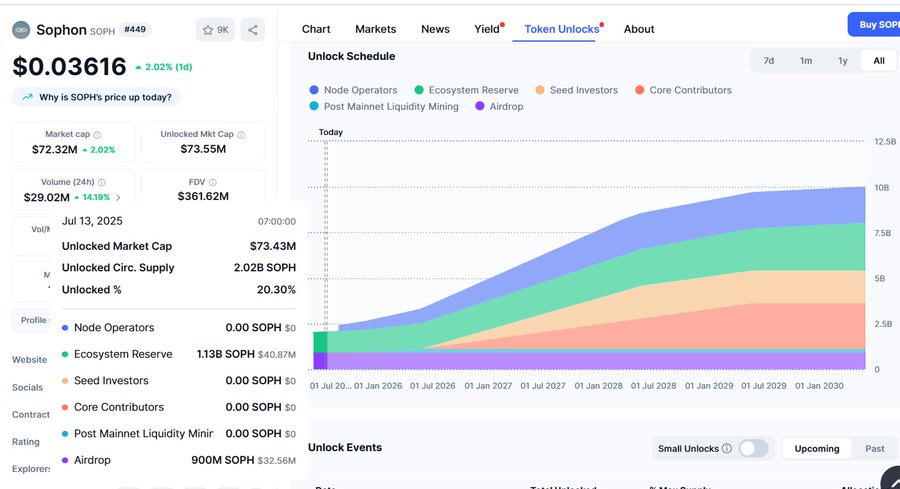The width and height of the screenshot is (900, 489).
Task: Click the 01 Jan 2028 axis label
Action: [598, 386]
